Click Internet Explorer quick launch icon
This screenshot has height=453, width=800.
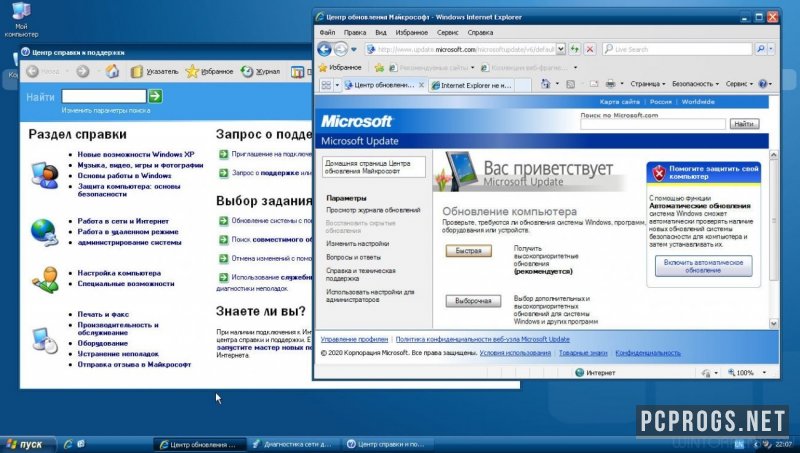point(67,444)
